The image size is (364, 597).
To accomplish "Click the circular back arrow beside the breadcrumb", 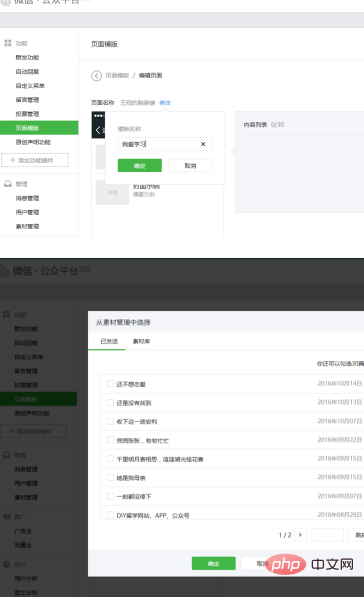I will (96, 75).
